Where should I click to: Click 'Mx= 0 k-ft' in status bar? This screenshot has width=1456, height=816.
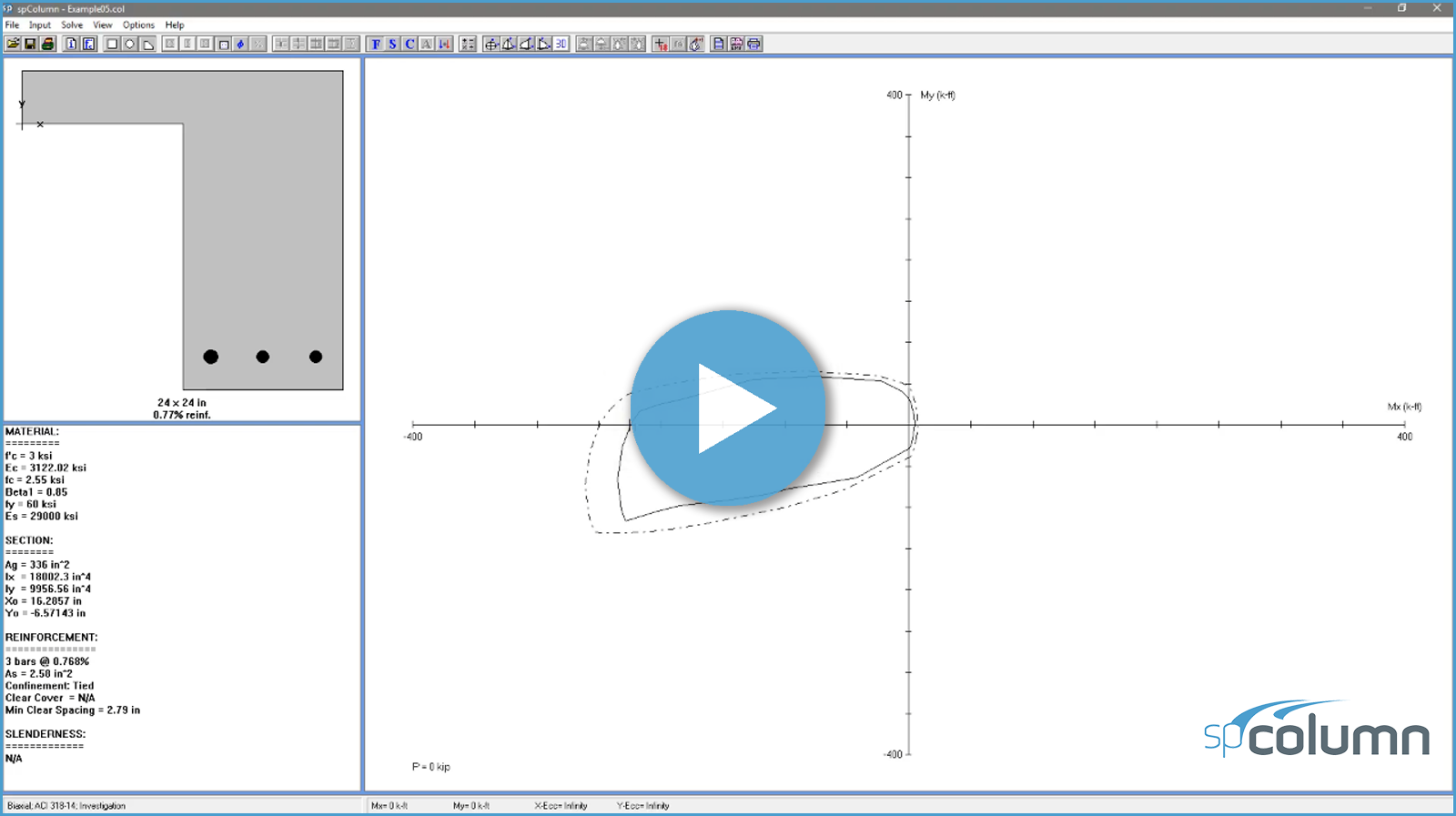tap(389, 806)
